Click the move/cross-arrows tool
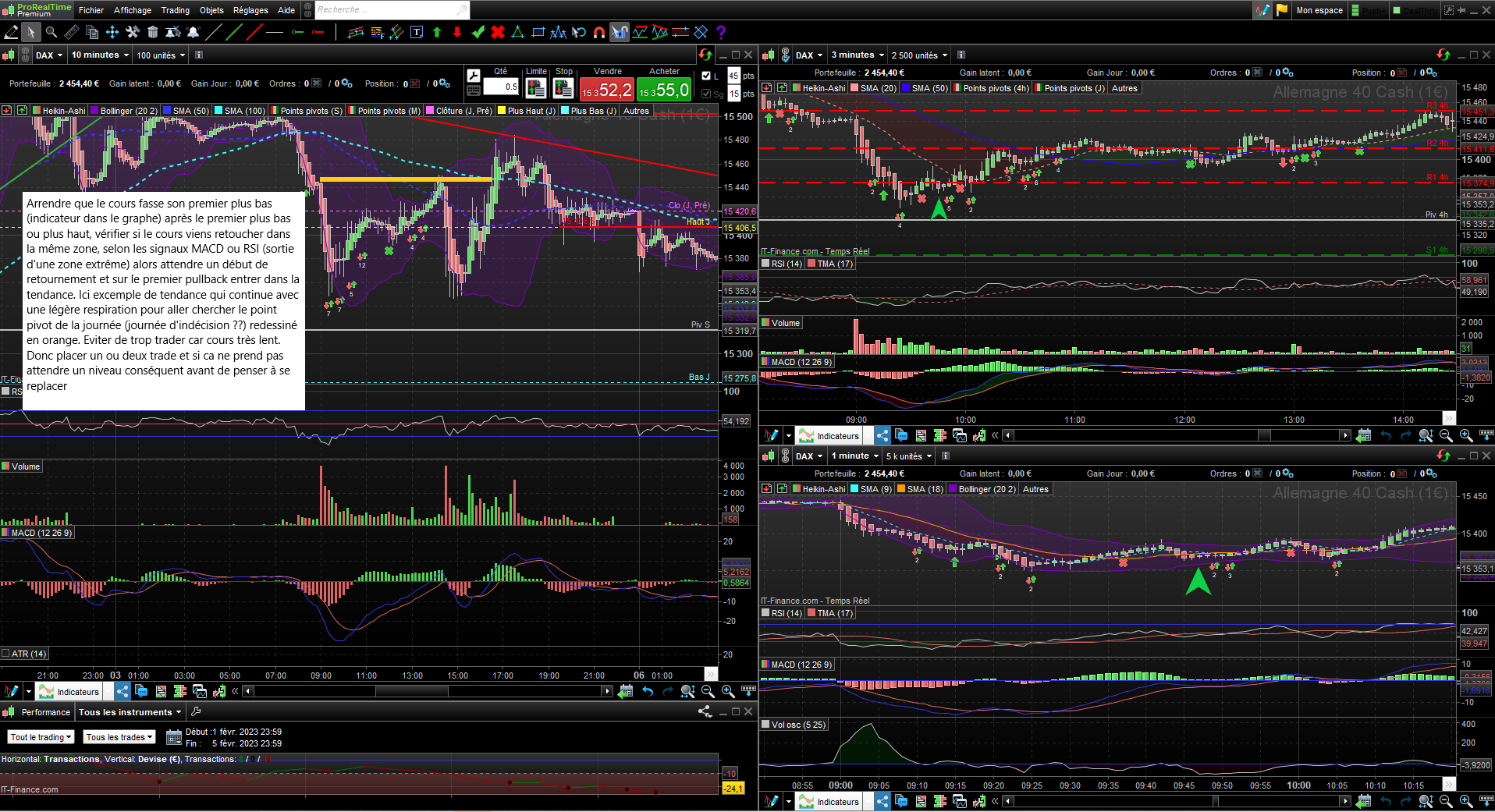The image size is (1495, 812). pyautogui.click(x=112, y=32)
